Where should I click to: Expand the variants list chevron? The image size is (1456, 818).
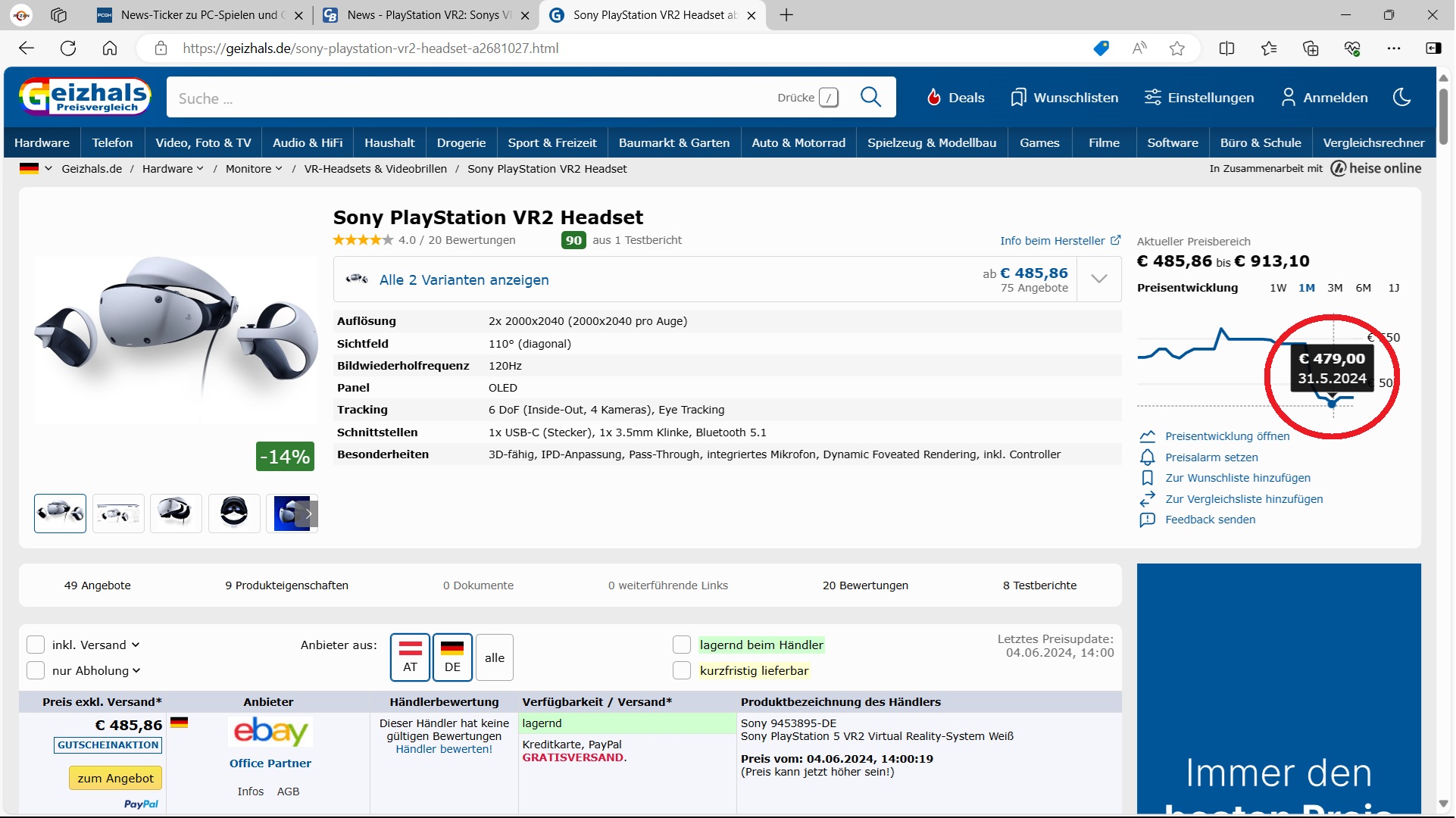coord(1099,279)
